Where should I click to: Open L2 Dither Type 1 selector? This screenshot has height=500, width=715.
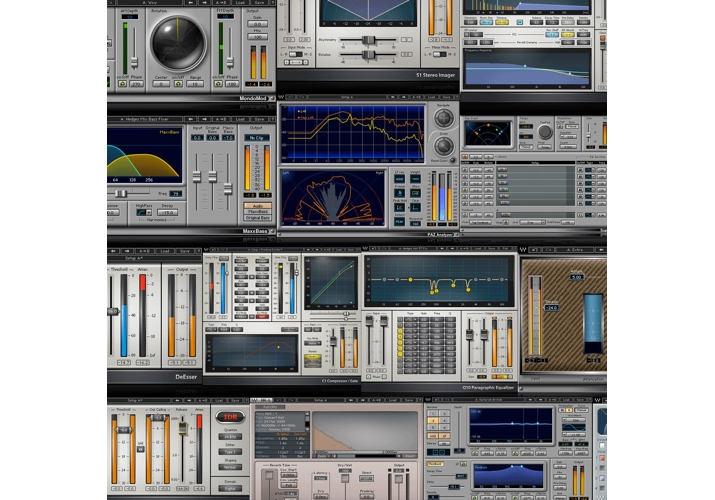[230, 452]
